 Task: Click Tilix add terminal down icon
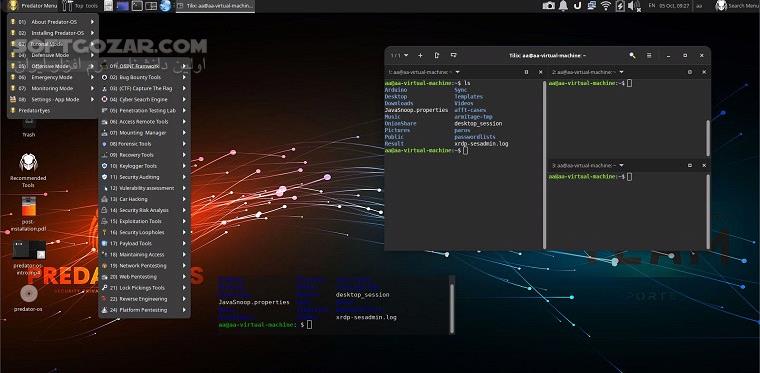pos(454,55)
